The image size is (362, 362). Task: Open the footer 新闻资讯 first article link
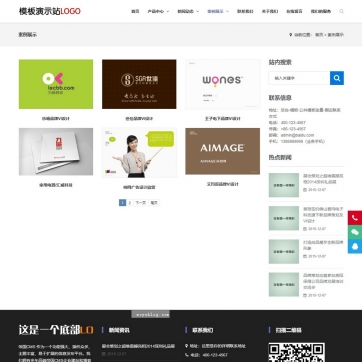138,346
